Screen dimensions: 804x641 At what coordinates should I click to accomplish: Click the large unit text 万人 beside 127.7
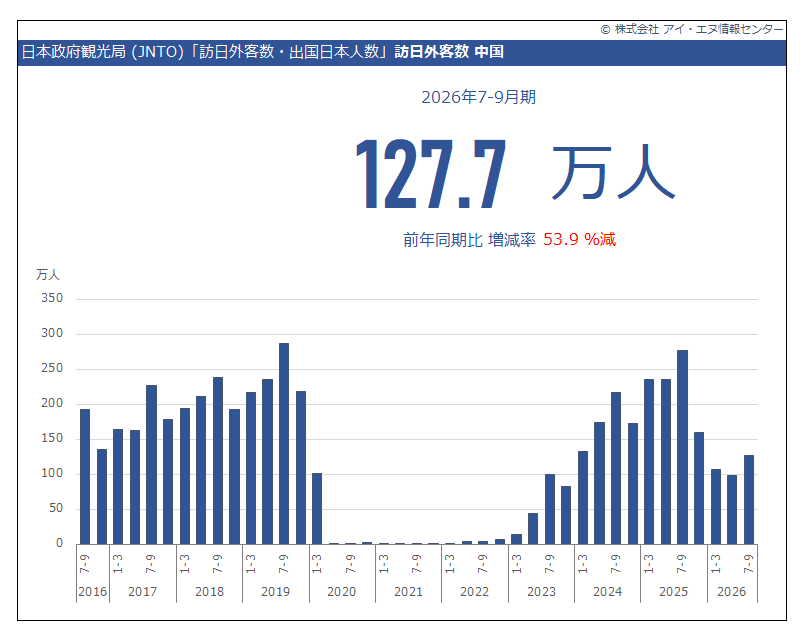[613, 172]
